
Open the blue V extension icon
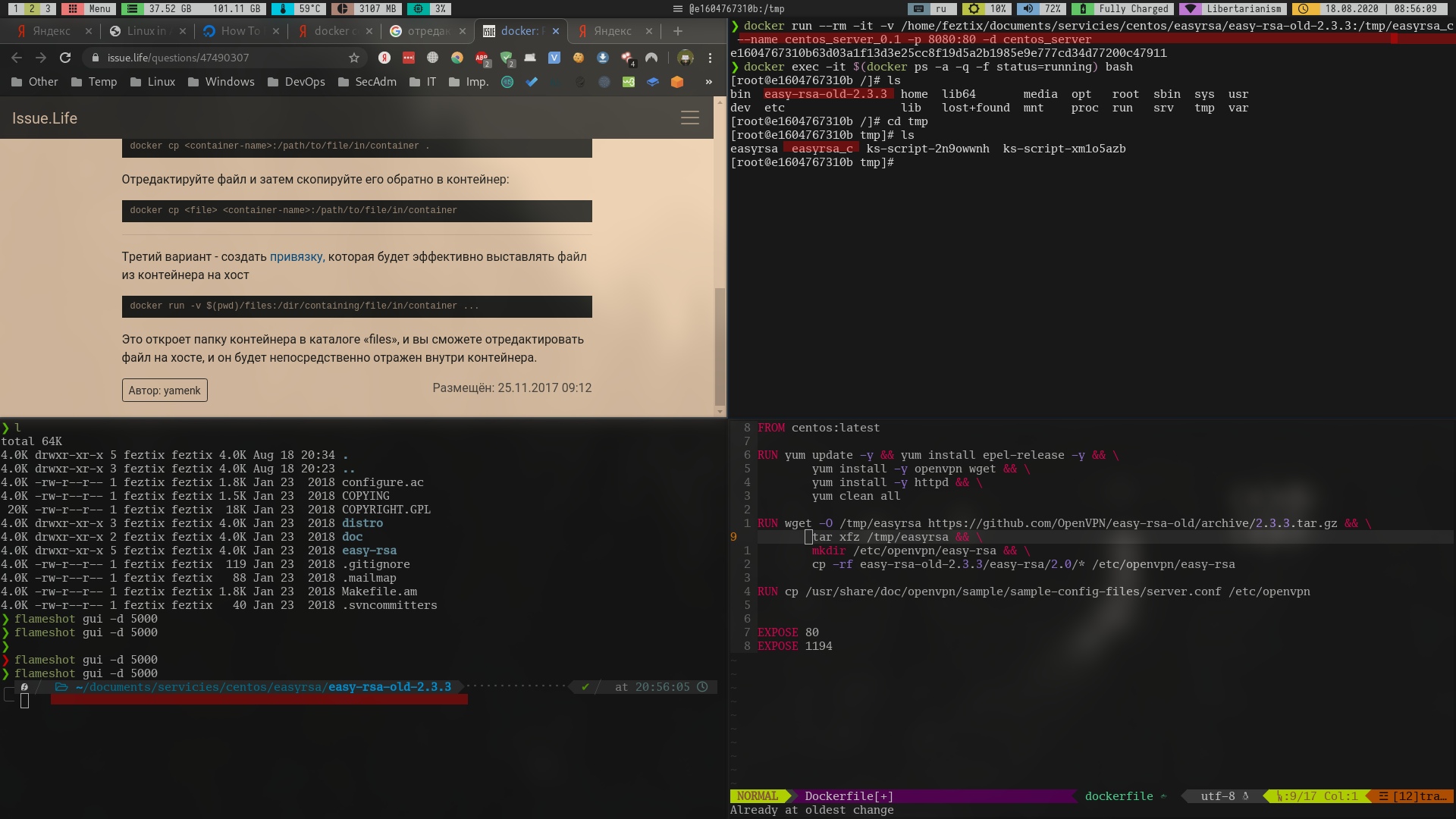(x=554, y=58)
